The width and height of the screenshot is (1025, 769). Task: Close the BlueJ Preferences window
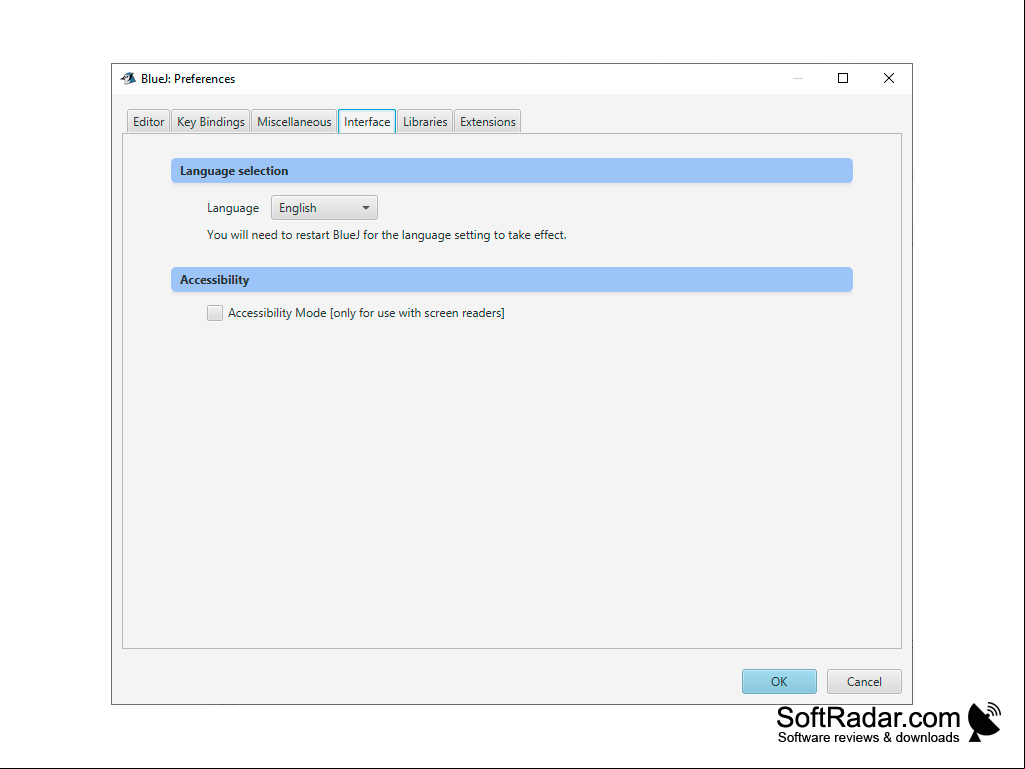pyautogui.click(x=889, y=78)
